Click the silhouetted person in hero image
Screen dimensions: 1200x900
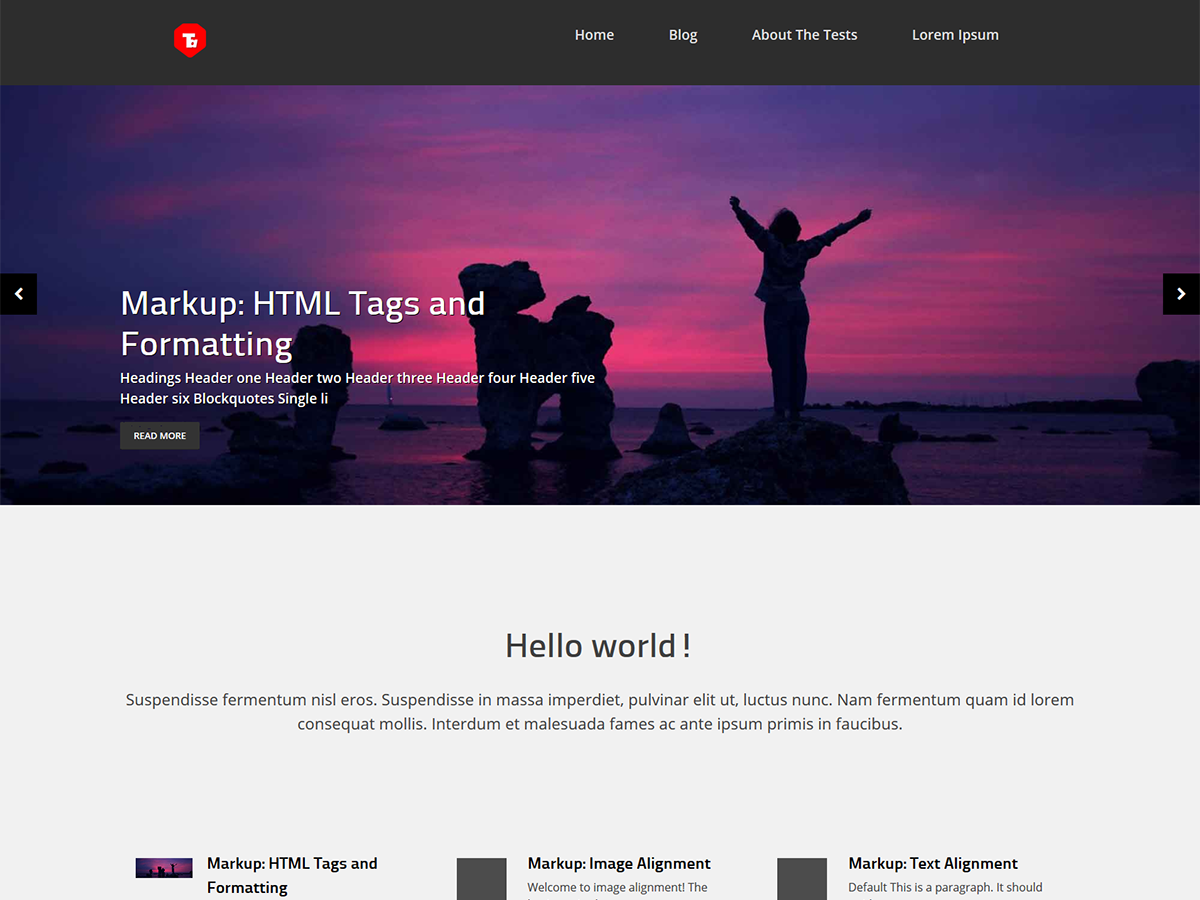click(790, 300)
